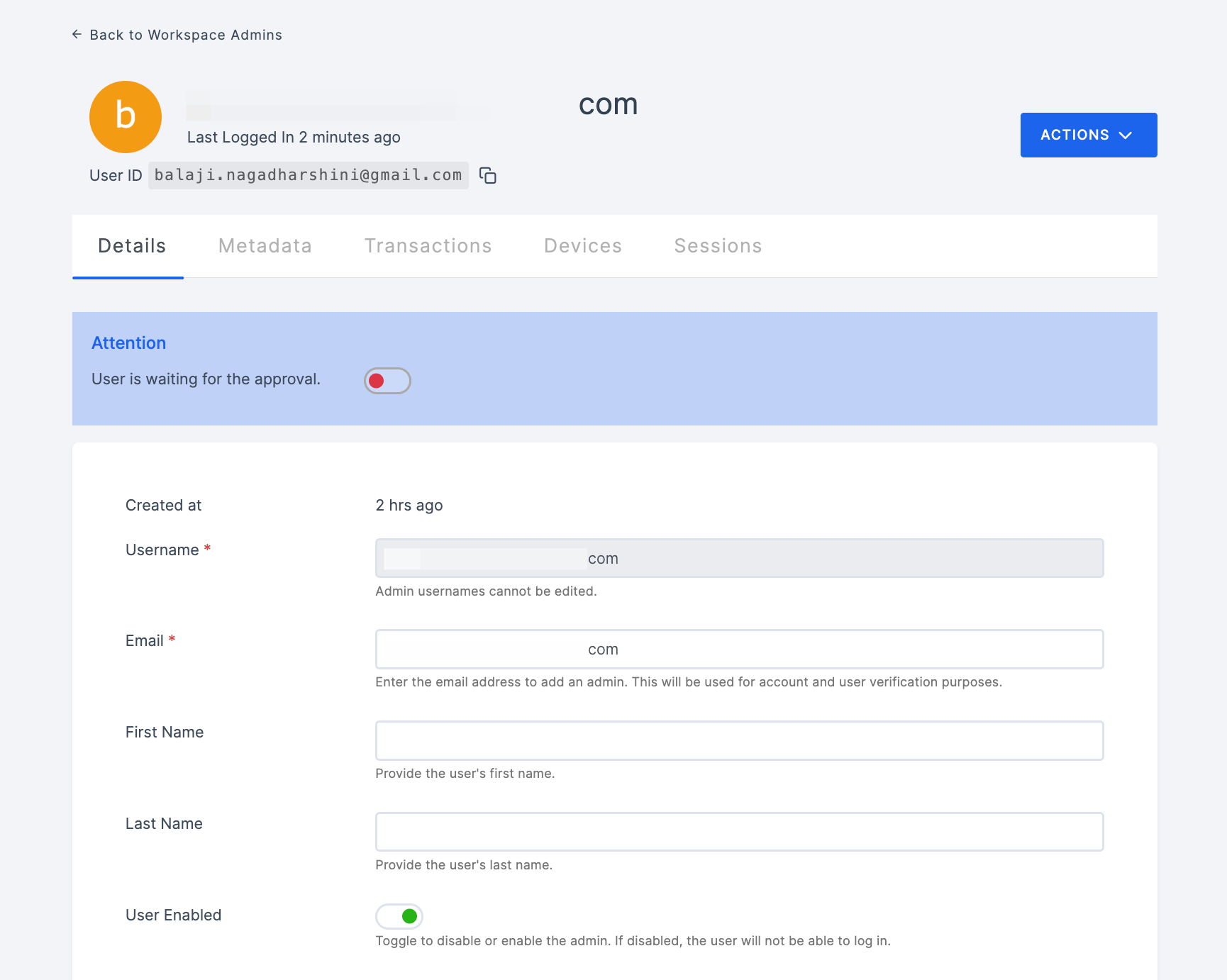Click the Email input field
The height and width of the screenshot is (980, 1227).
coord(739,649)
